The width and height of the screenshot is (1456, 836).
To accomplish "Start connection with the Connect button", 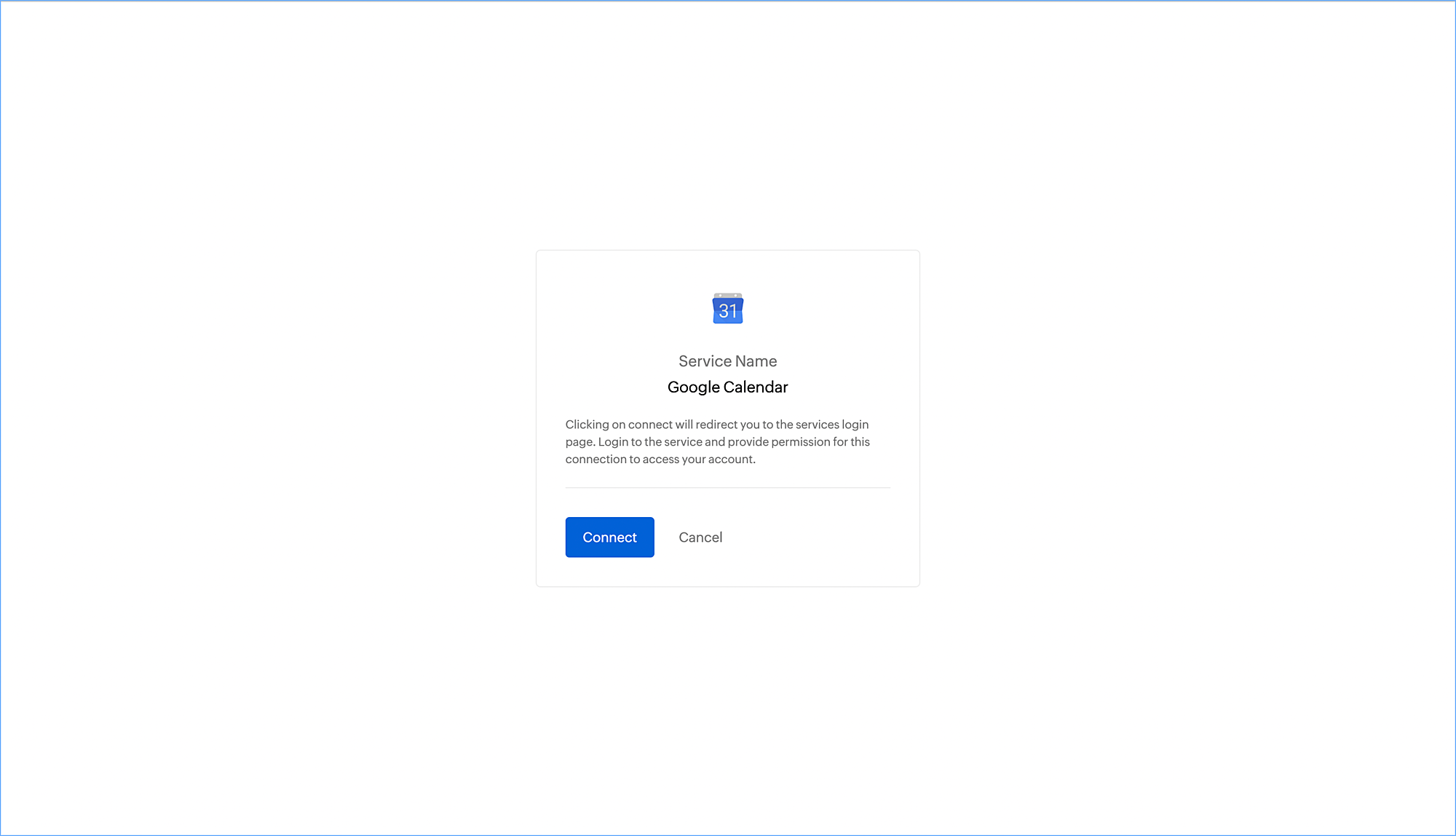I will point(609,537).
